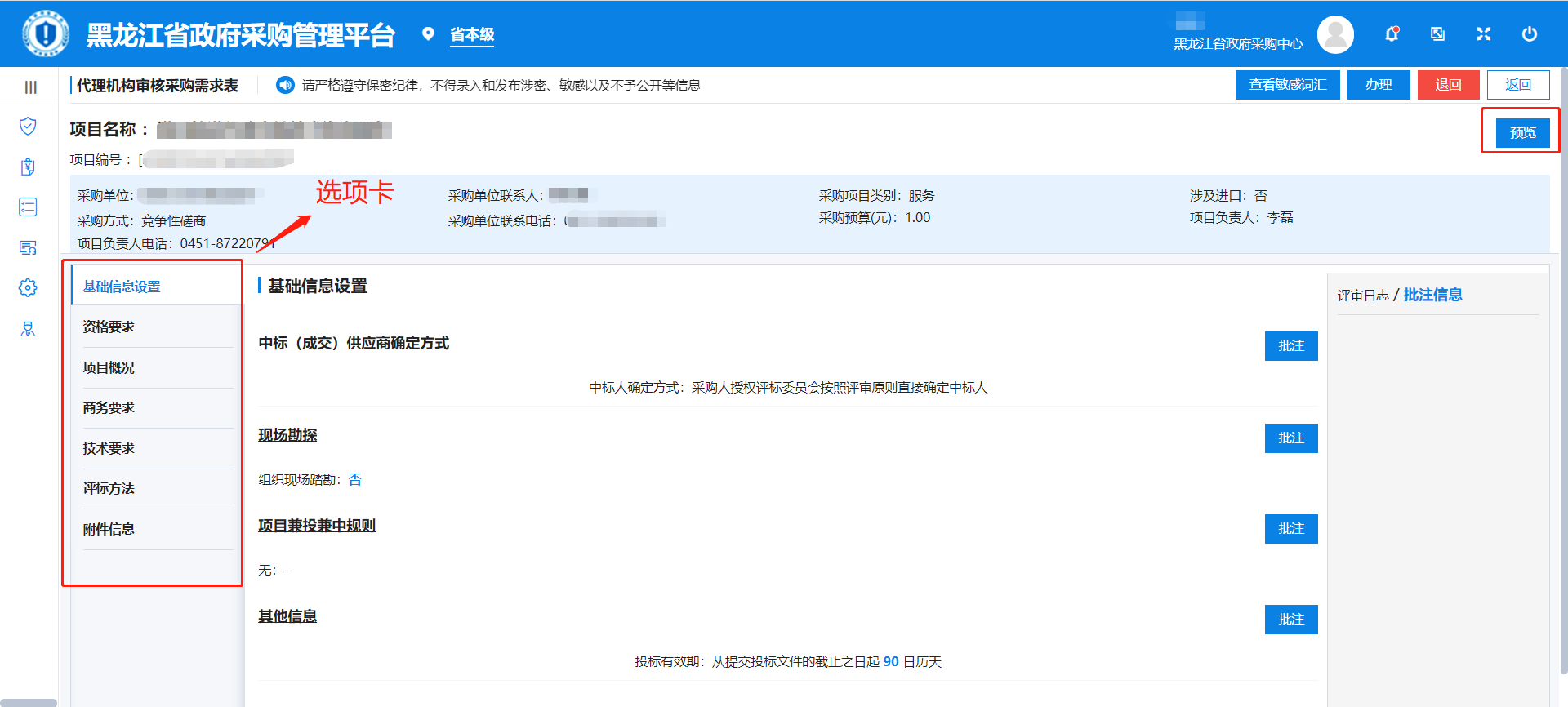This screenshot has width=1568, height=707.
Task: Click 采购项目类别: 服务 text
Action: coord(876,196)
